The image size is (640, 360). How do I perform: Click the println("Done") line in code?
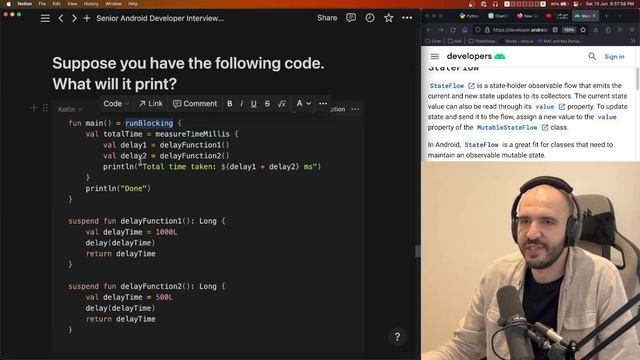(x=118, y=188)
